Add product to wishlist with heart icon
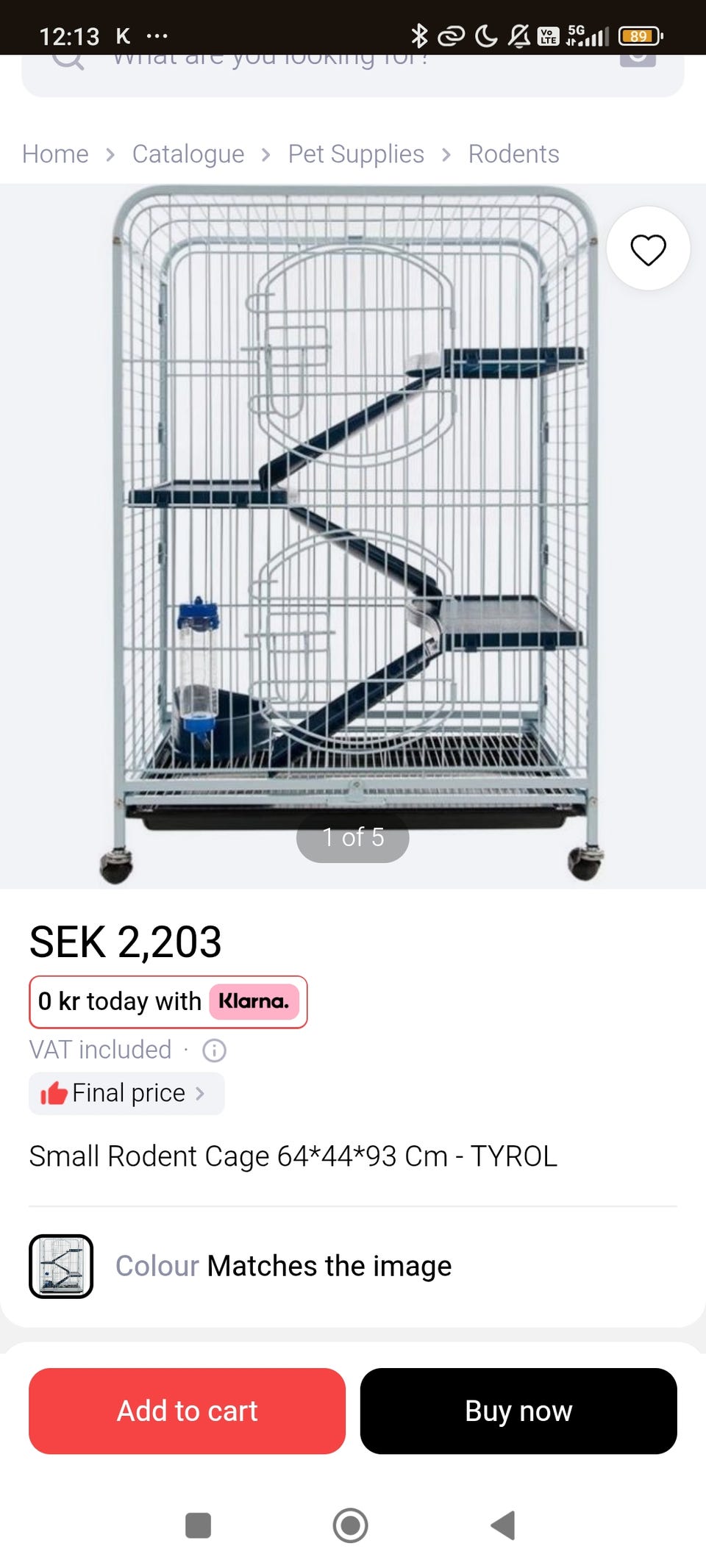 pos(648,249)
